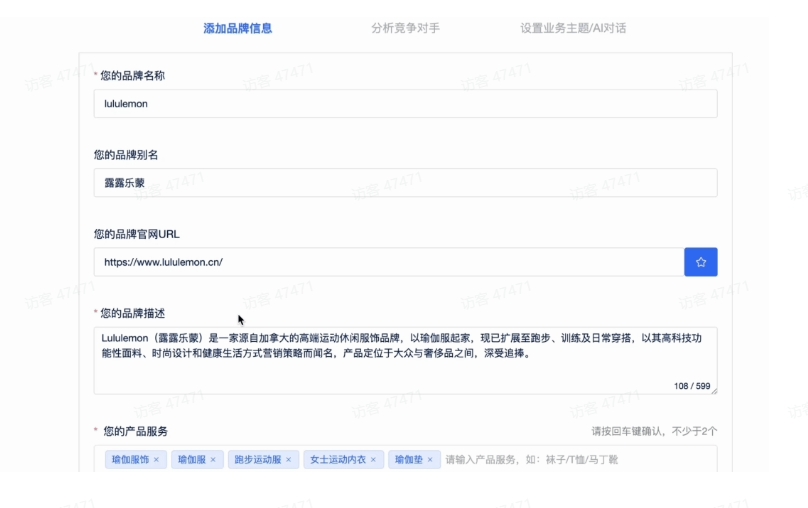The image size is (808, 508).
Task: Switch to the 添加品牌信息 step tab
Action: [238, 28]
